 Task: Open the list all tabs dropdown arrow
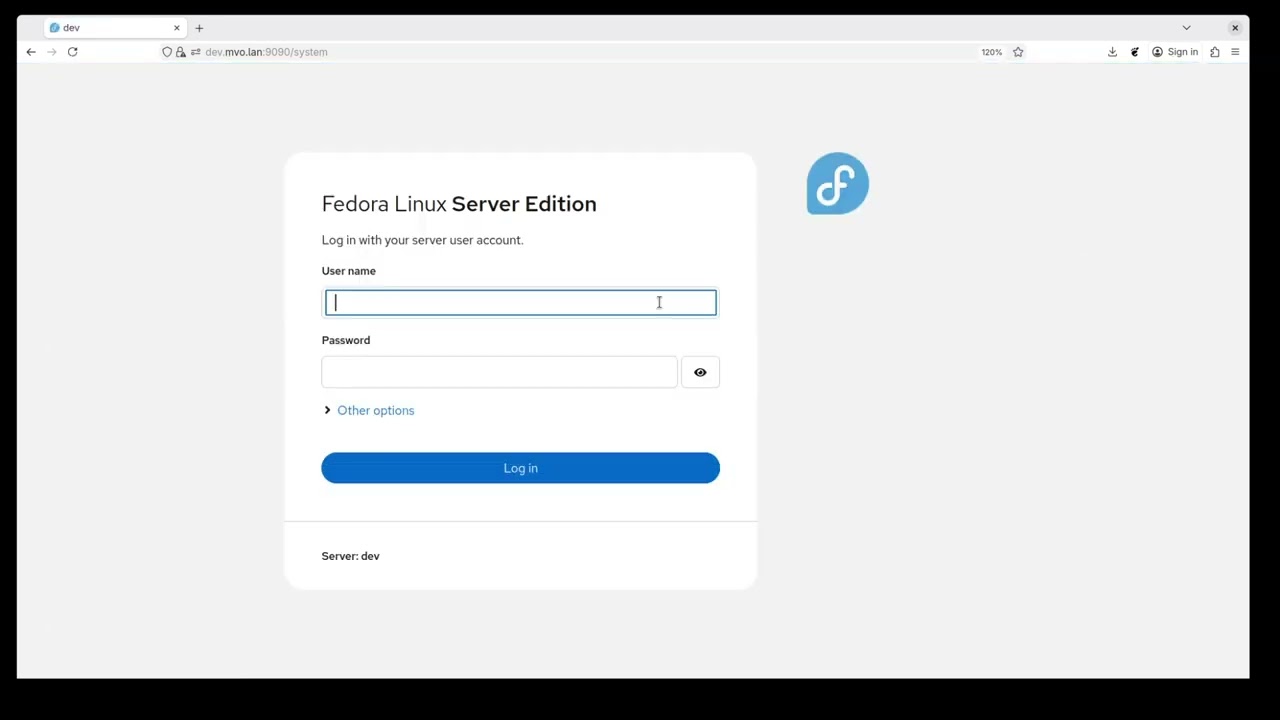[1187, 28]
